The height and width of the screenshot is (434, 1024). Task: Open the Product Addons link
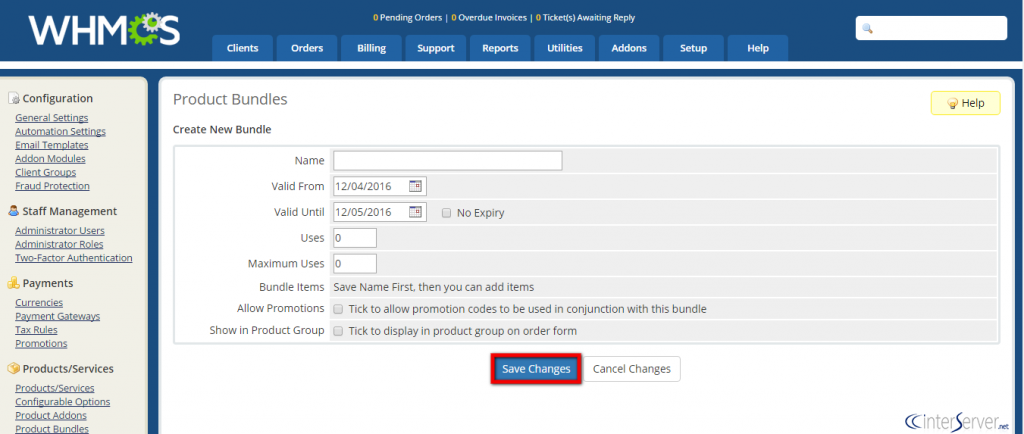click(x=51, y=416)
